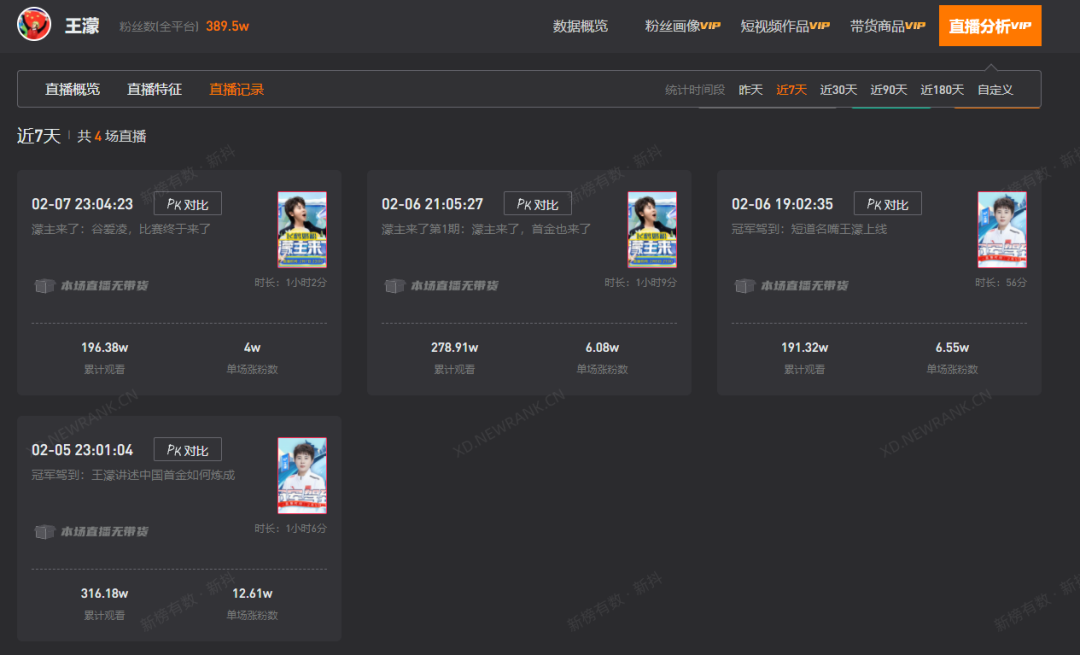Open 数据概览 in top navigation
1080x655 pixels.
pos(580,26)
